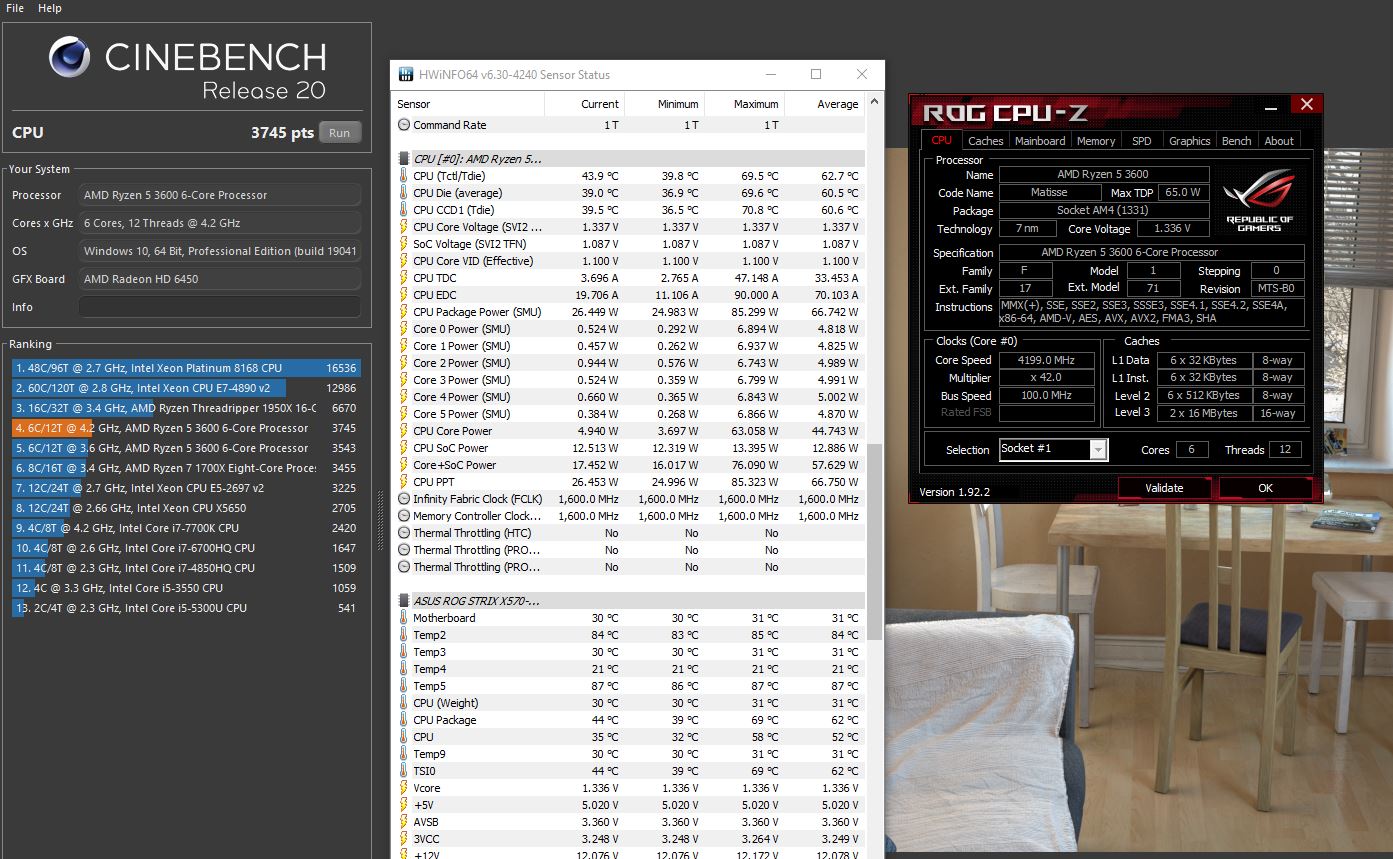This screenshot has height=859, width=1393.
Task: Run the CPU benchmark in Cinebench
Action: tap(340, 133)
